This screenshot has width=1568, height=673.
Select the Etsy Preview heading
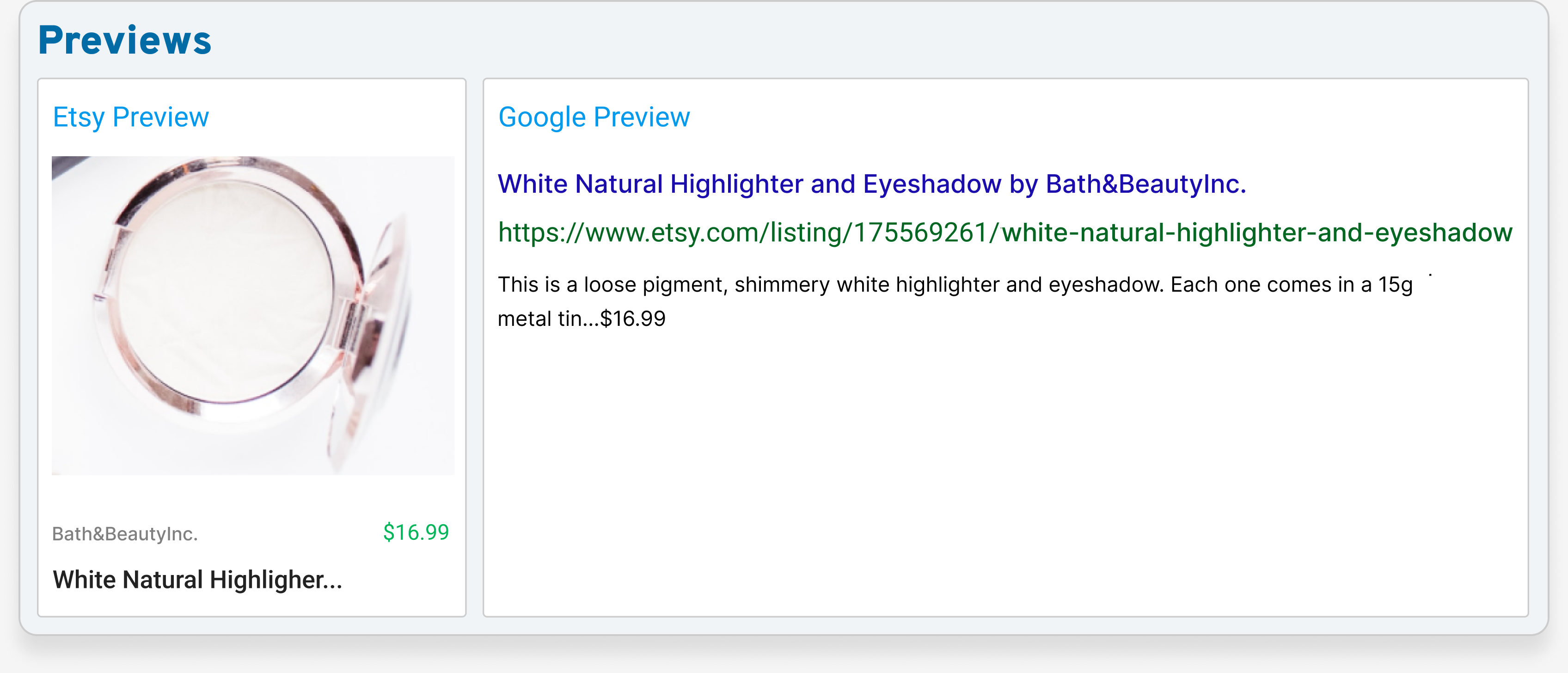[x=131, y=117]
